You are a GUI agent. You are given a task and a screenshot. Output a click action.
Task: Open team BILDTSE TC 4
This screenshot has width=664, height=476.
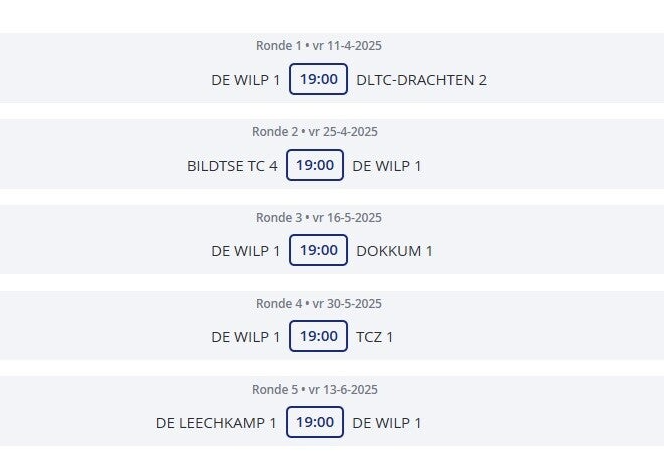tap(232, 166)
